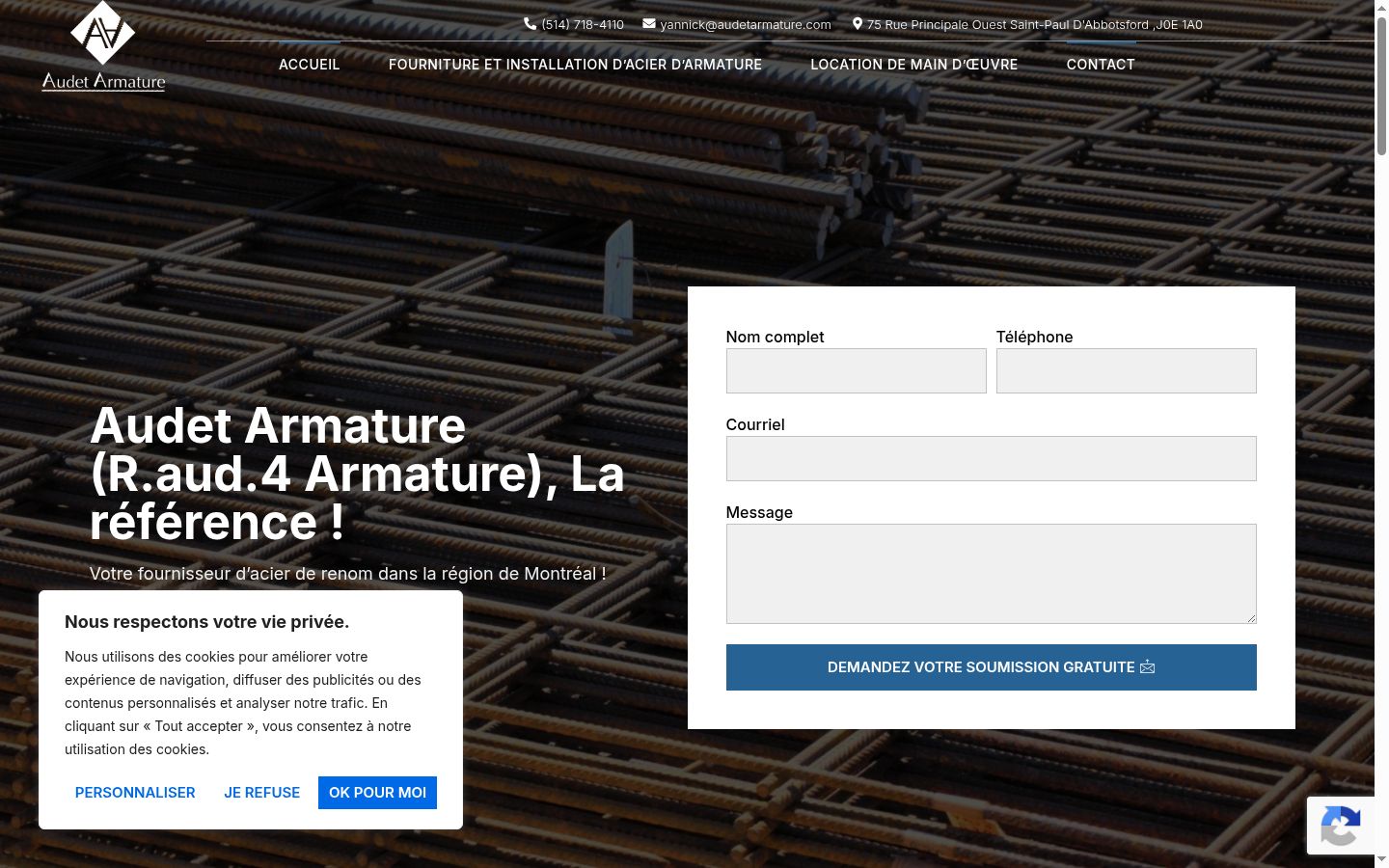Open the Location de main d'œuvre page

pos(914,65)
